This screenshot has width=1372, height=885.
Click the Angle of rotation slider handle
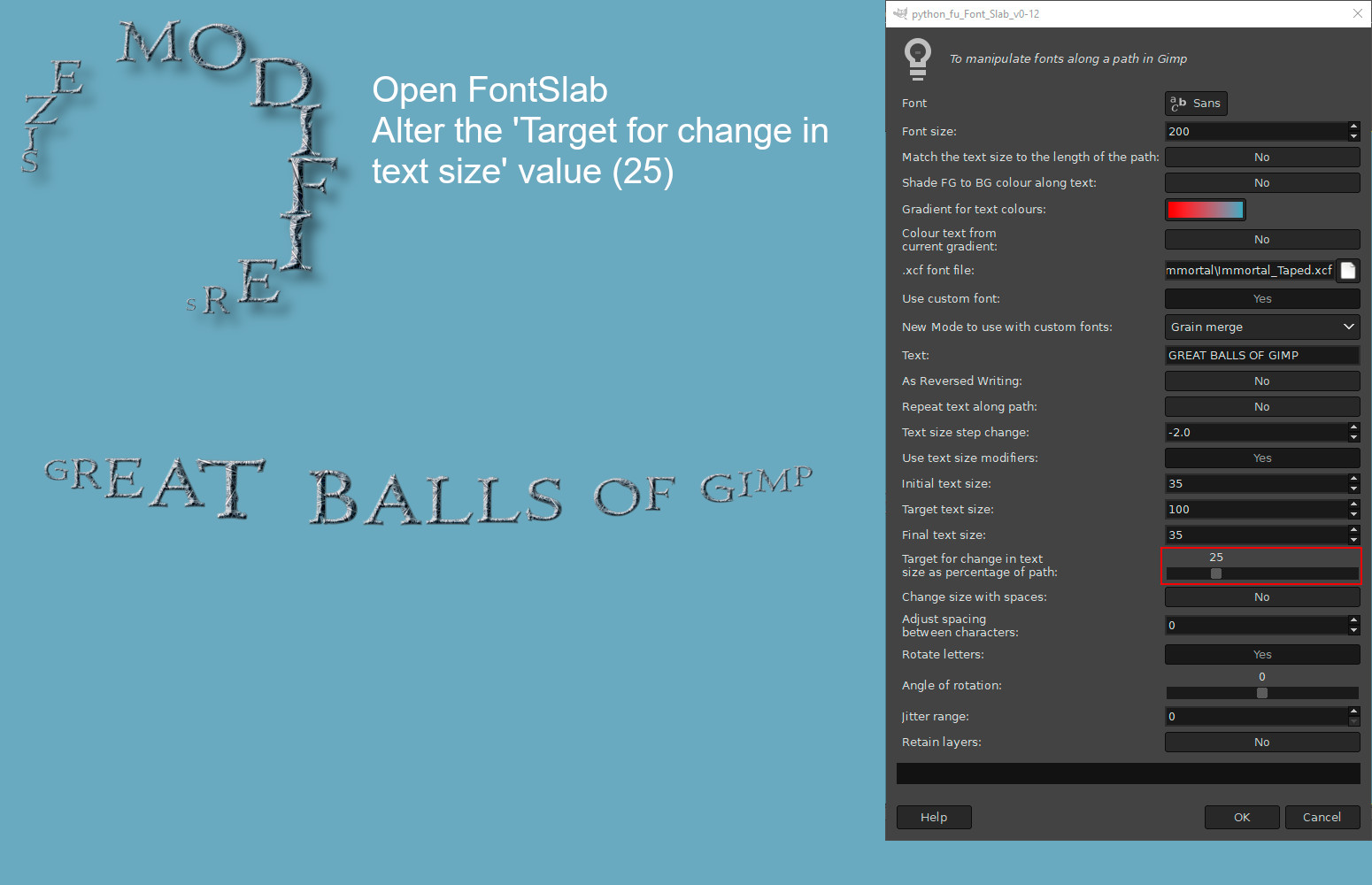(1262, 693)
